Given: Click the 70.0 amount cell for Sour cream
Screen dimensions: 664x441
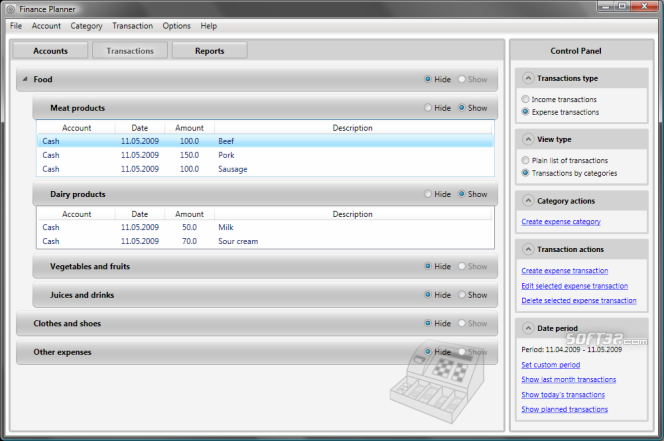Looking at the screenshot, I should pos(189,241).
